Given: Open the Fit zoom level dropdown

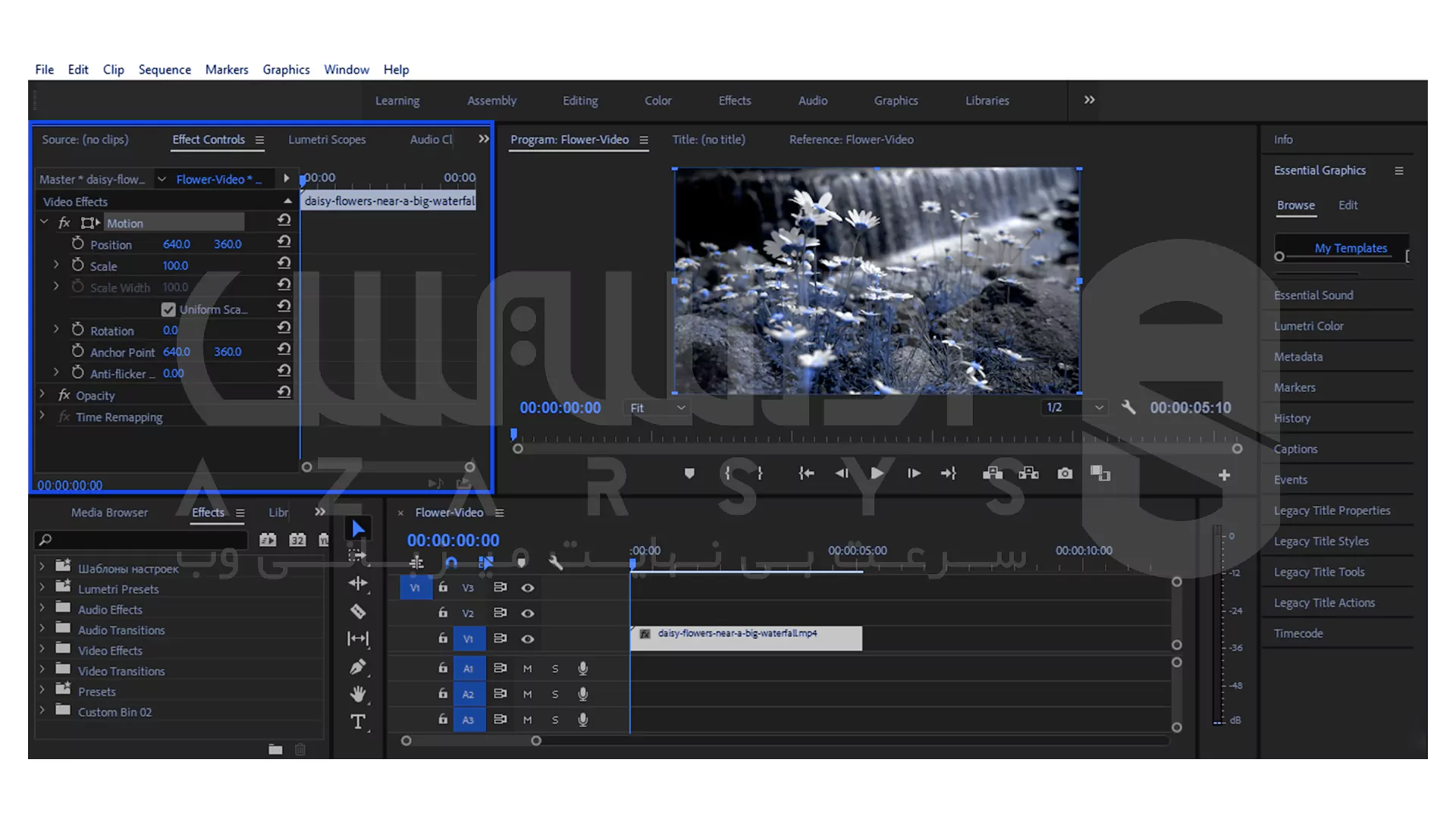Looking at the screenshot, I should click(657, 408).
